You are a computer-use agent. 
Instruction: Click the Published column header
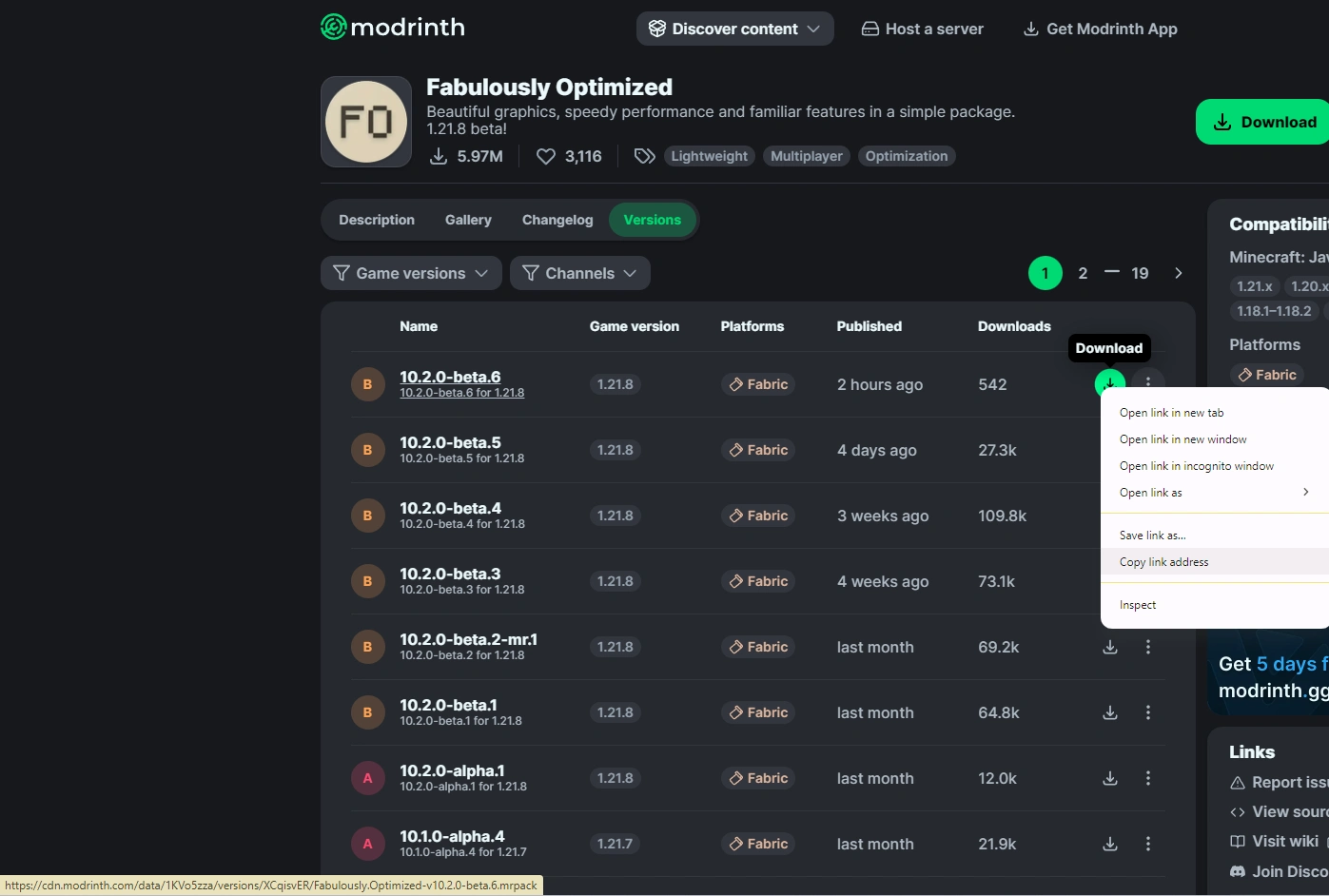pyautogui.click(x=870, y=326)
